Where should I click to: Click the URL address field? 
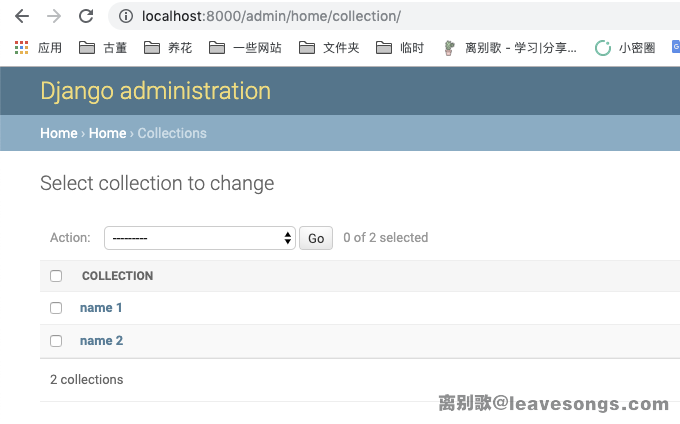coord(400,16)
